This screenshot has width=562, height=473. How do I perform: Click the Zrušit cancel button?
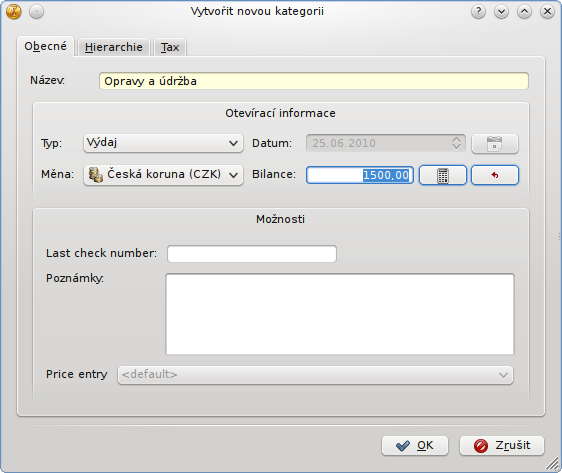pos(502,446)
